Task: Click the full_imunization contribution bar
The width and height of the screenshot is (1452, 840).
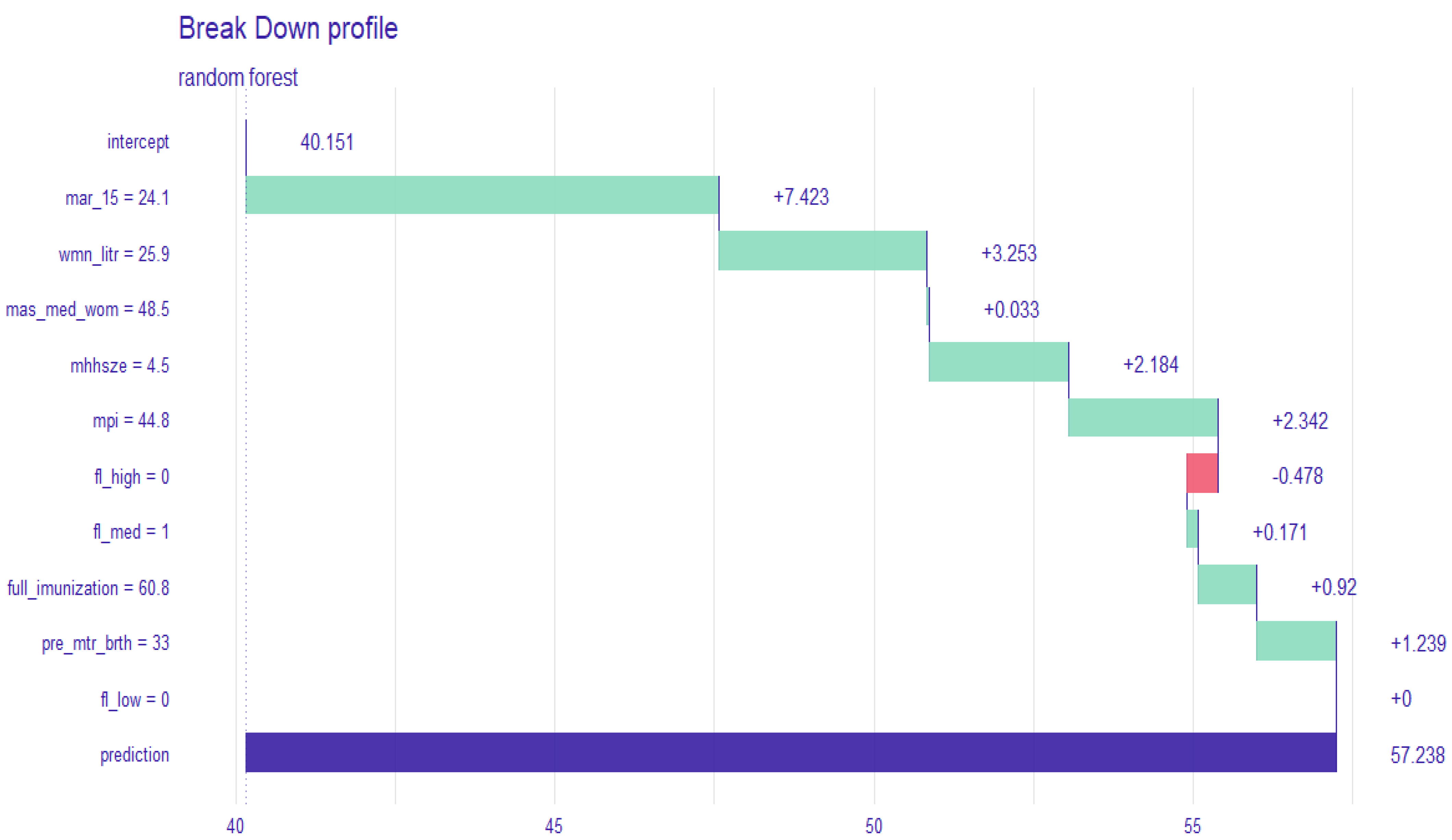Action: point(1227,585)
